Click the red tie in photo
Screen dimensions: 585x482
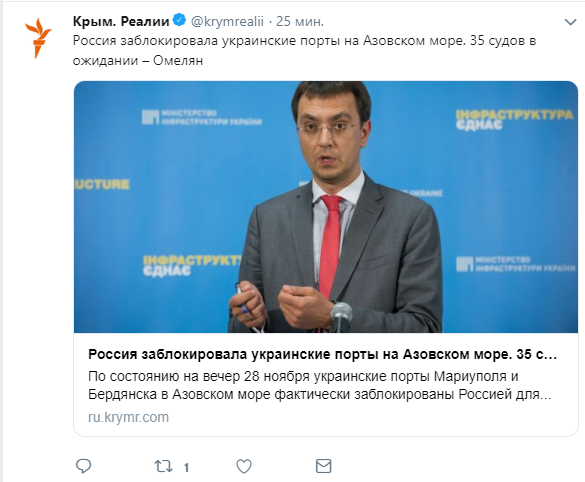330,246
